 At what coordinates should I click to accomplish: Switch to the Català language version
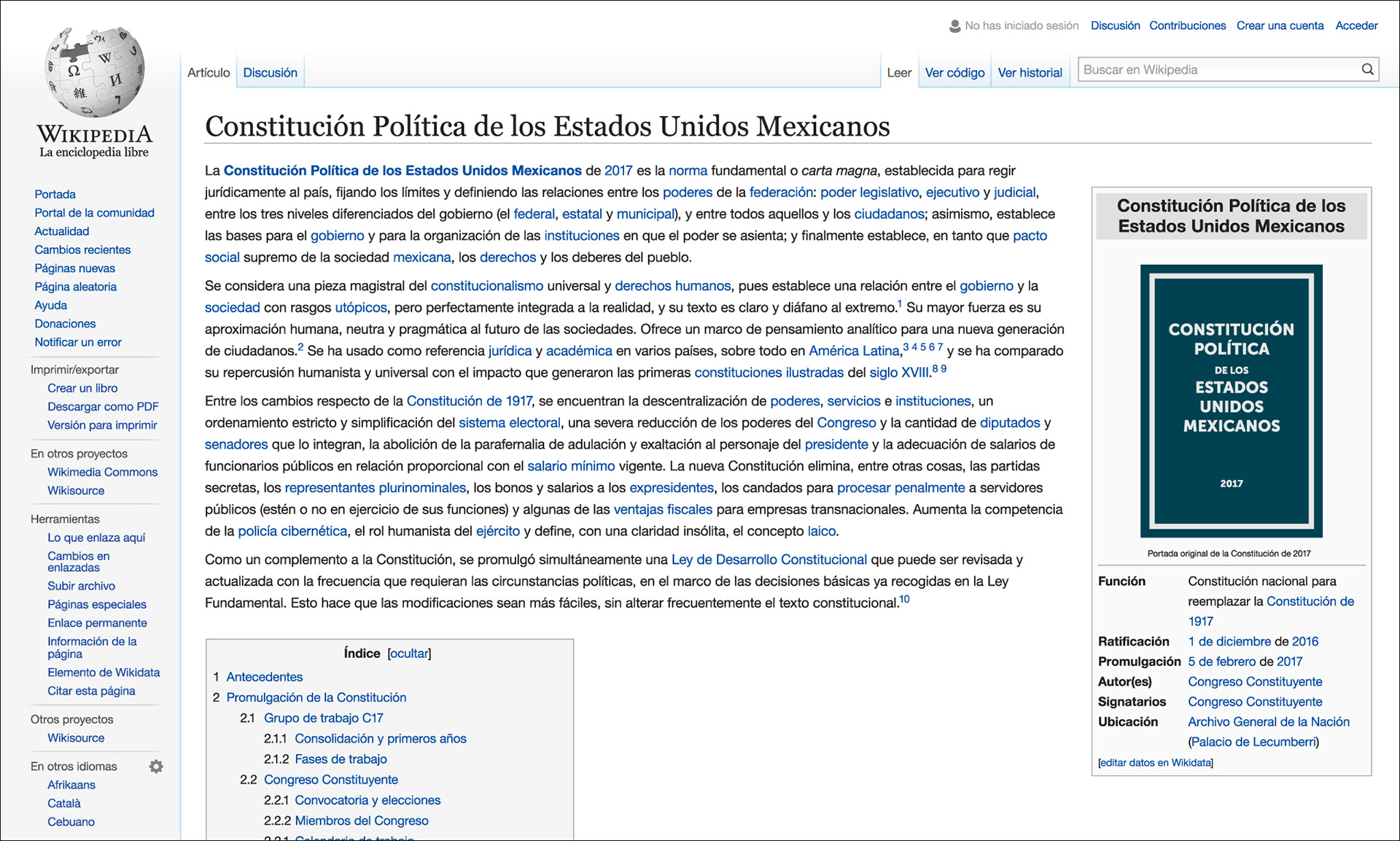pos(64,803)
